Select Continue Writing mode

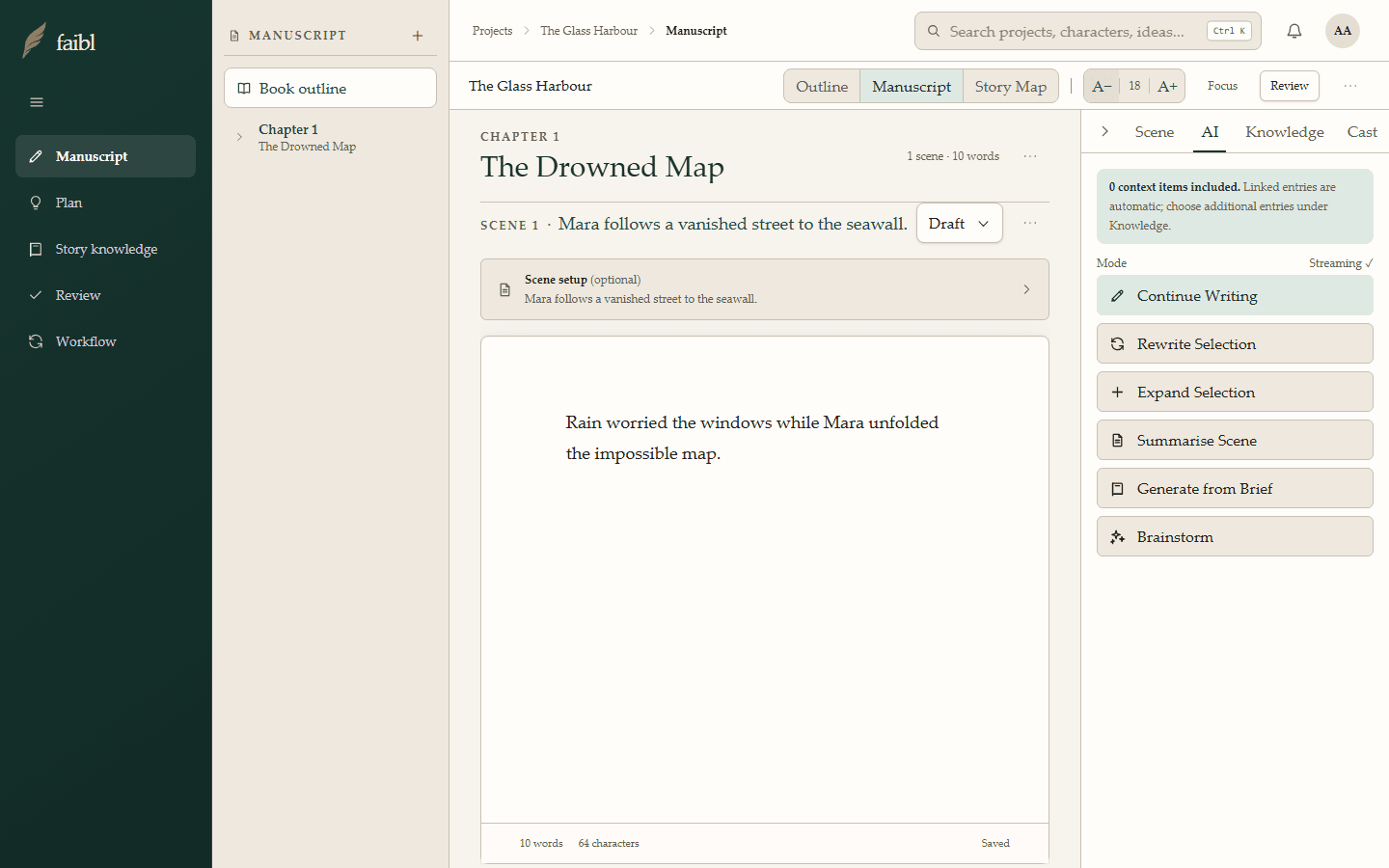[x=1235, y=295]
